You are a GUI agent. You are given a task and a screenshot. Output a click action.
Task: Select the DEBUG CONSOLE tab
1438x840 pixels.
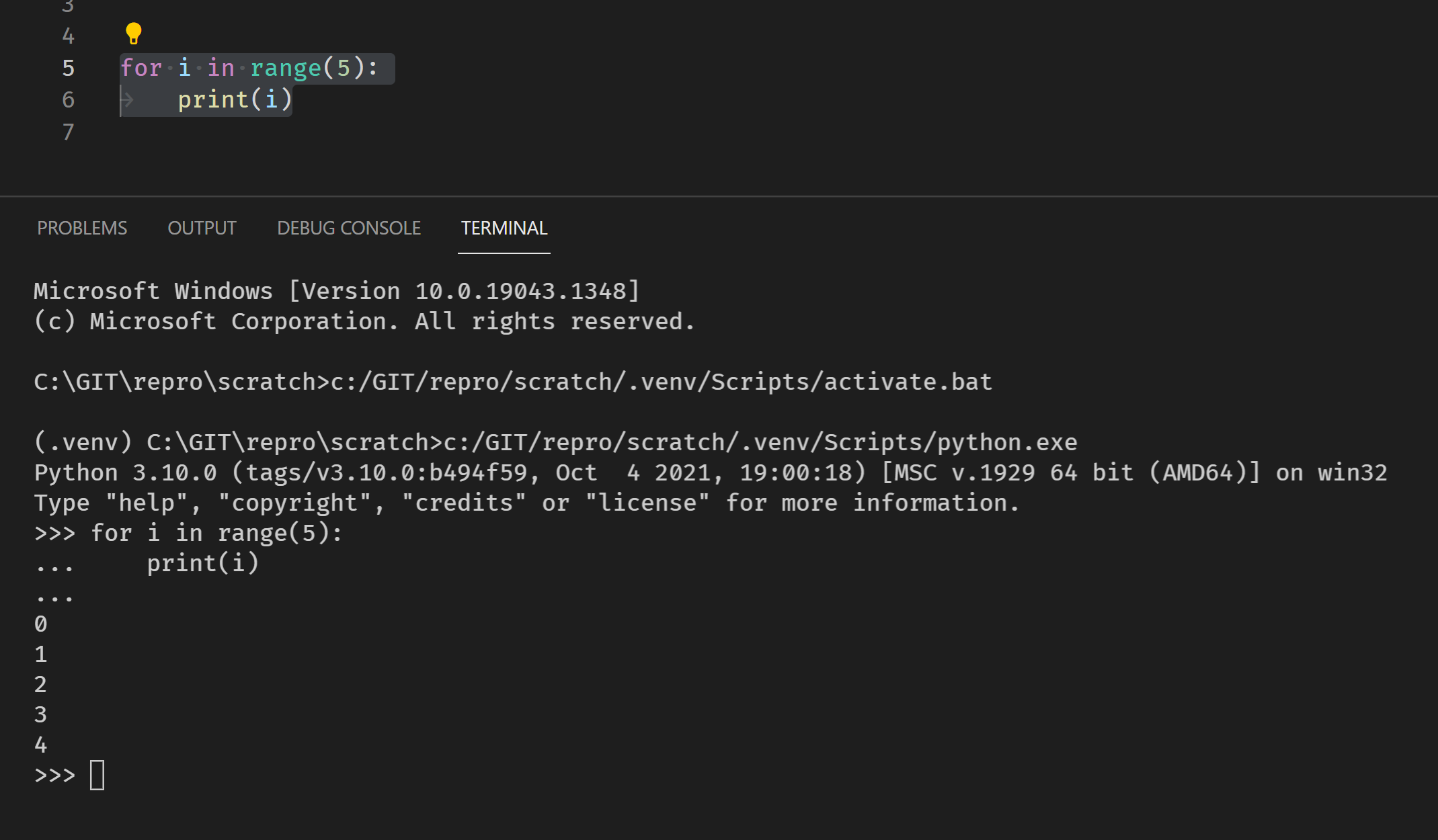click(x=349, y=228)
